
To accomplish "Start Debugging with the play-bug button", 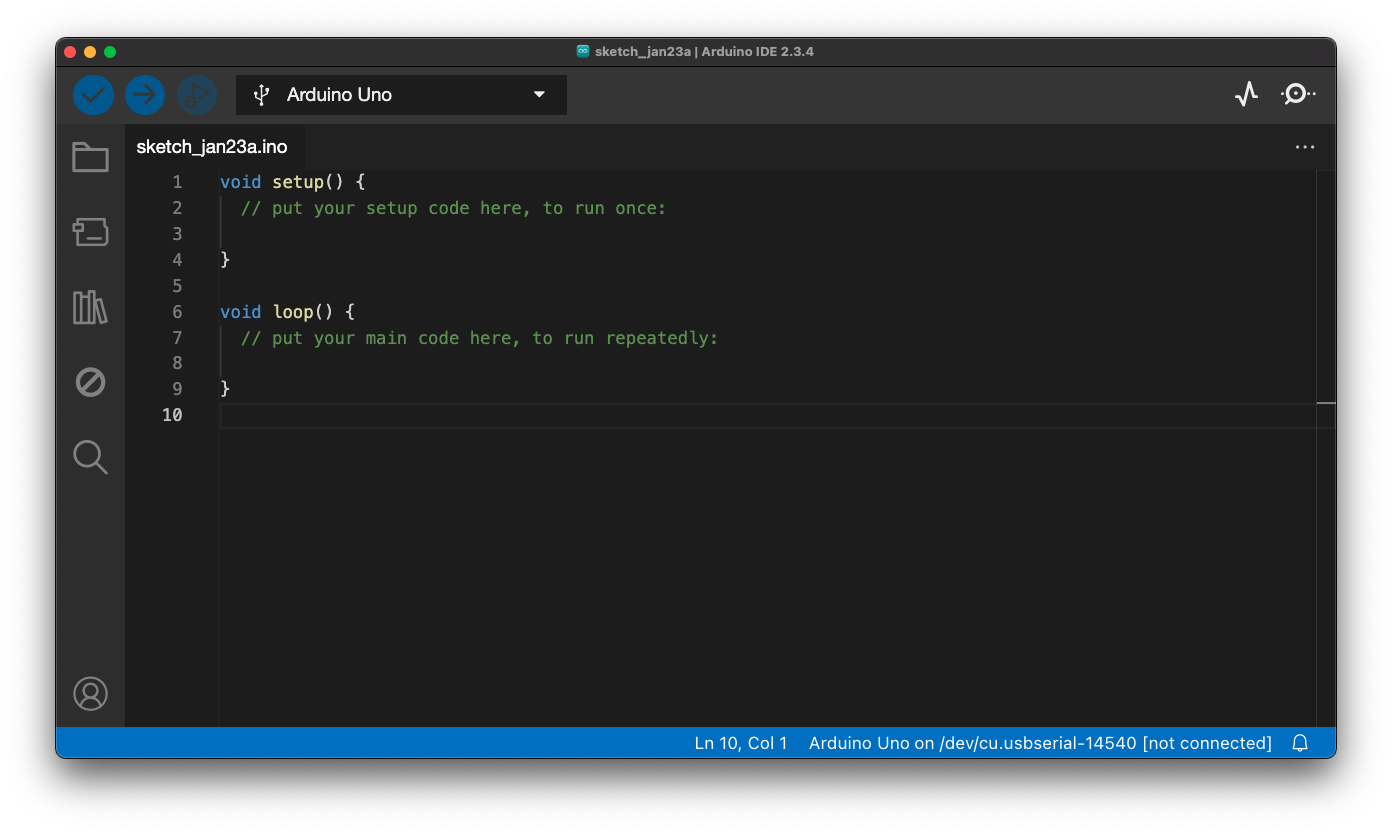I will point(197,95).
